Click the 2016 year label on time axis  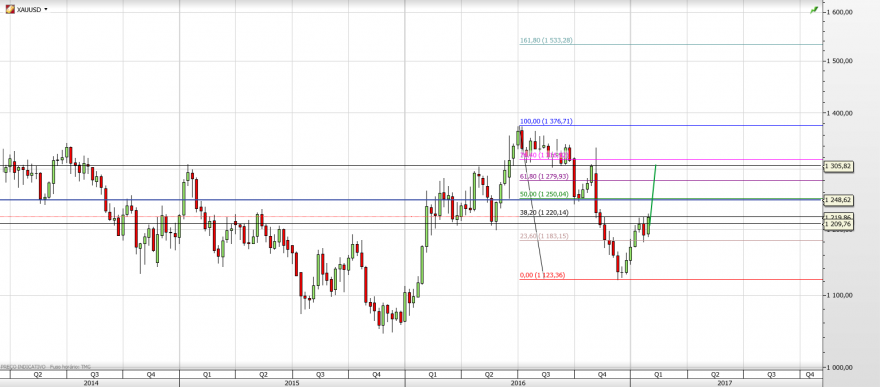tap(517, 383)
